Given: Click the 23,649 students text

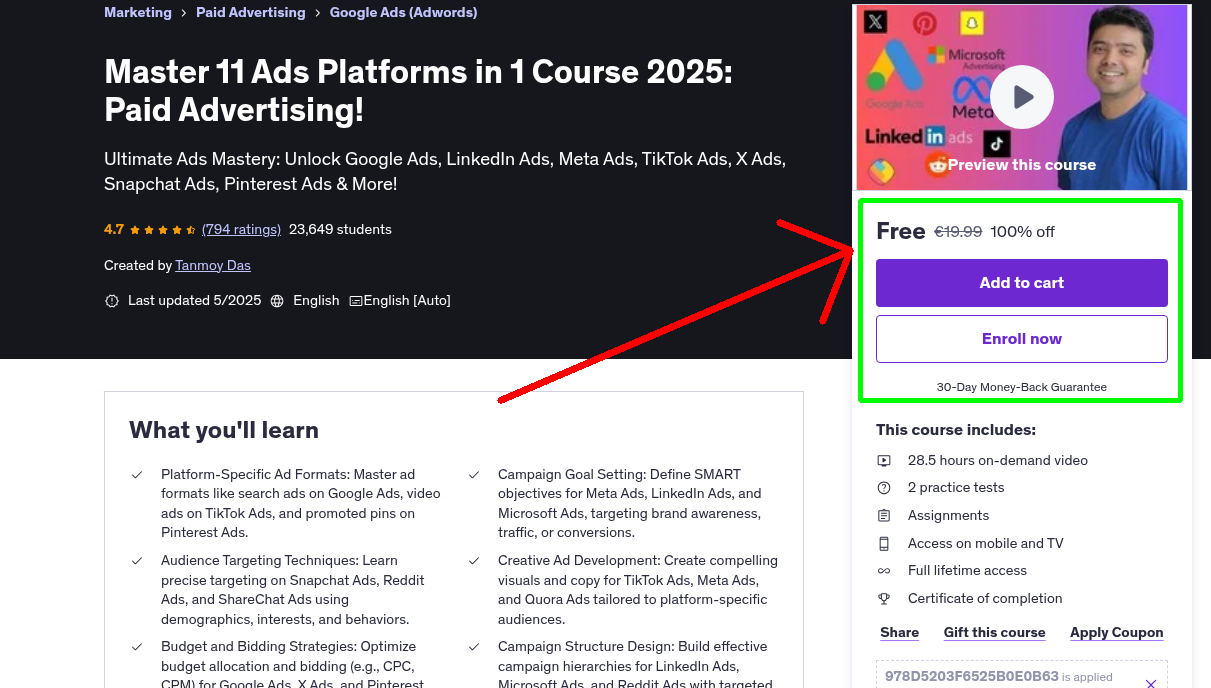Looking at the screenshot, I should point(340,229).
